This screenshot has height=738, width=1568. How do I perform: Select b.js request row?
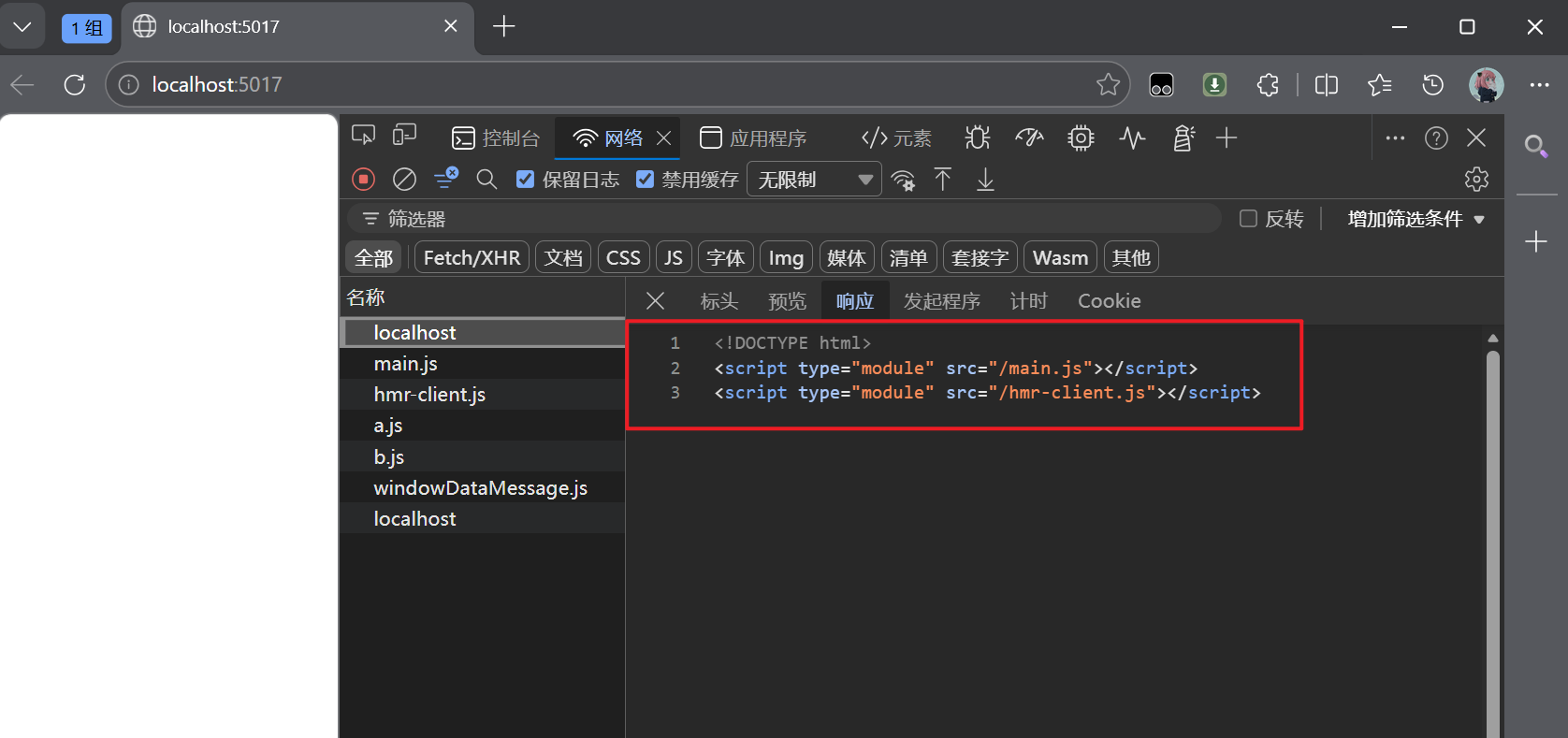tap(483, 456)
